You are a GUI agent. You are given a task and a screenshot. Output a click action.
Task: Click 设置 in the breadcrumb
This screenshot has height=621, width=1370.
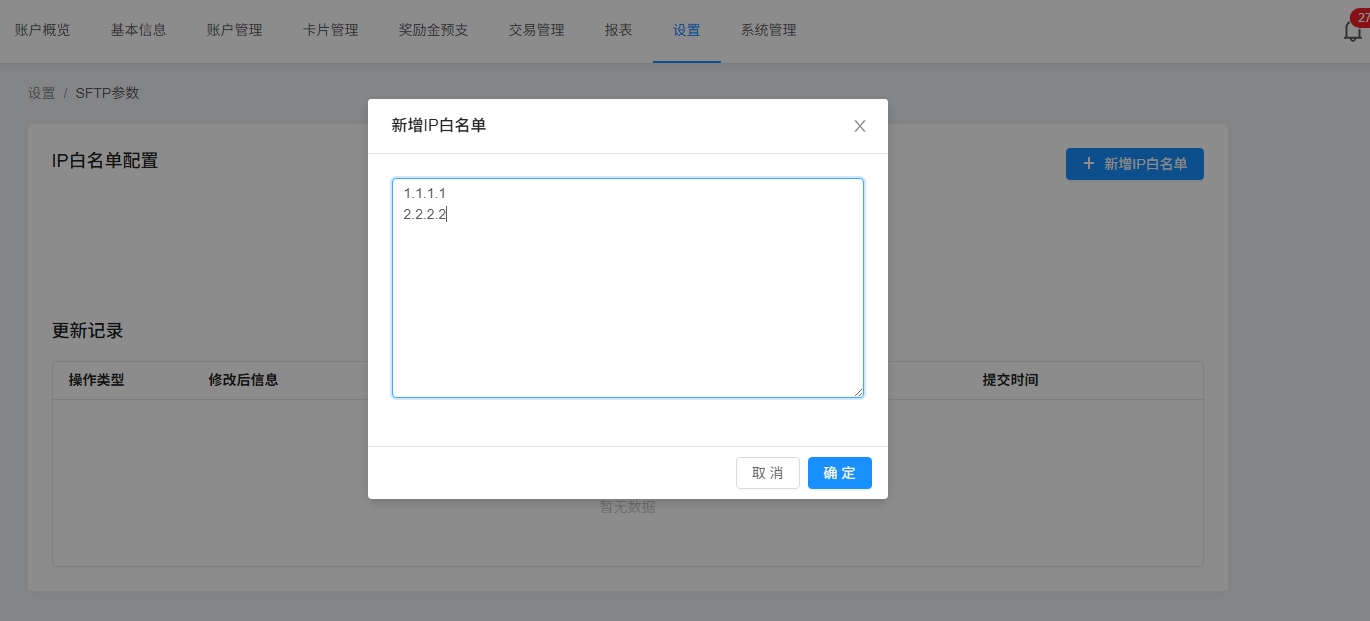(42, 93)
